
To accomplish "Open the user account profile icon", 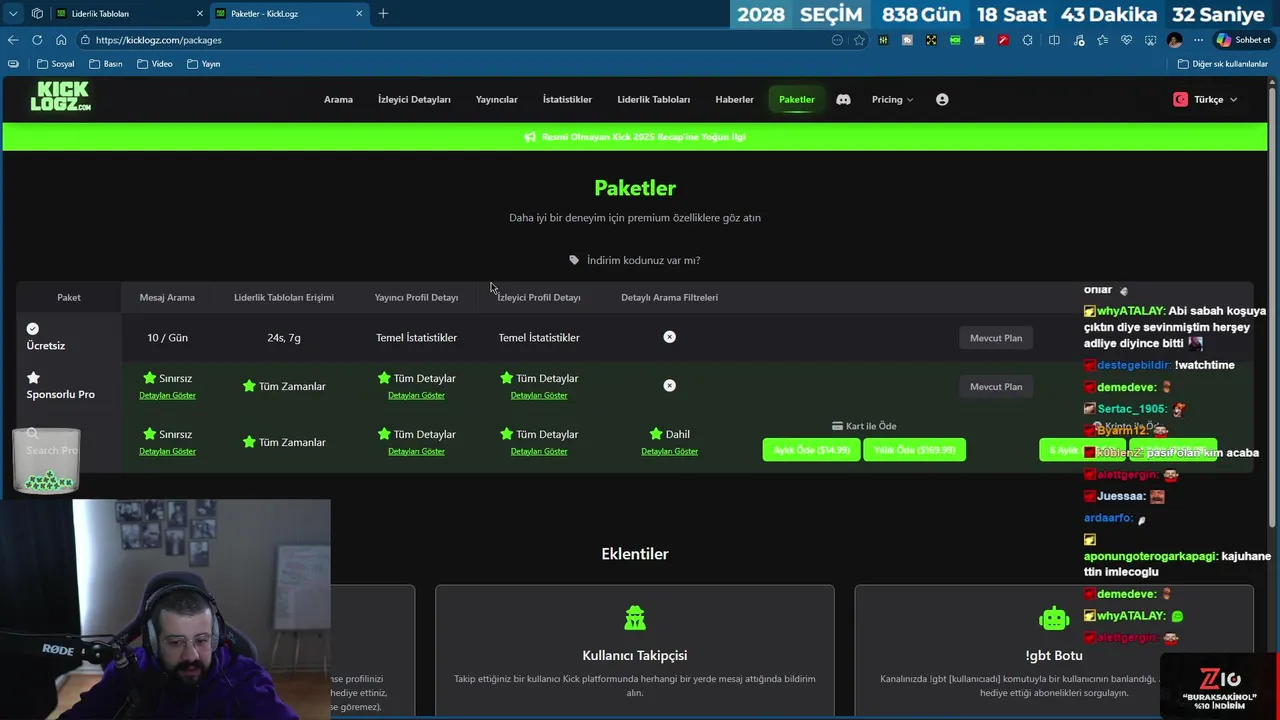I will pyautogui.click(x=942, y=99).
